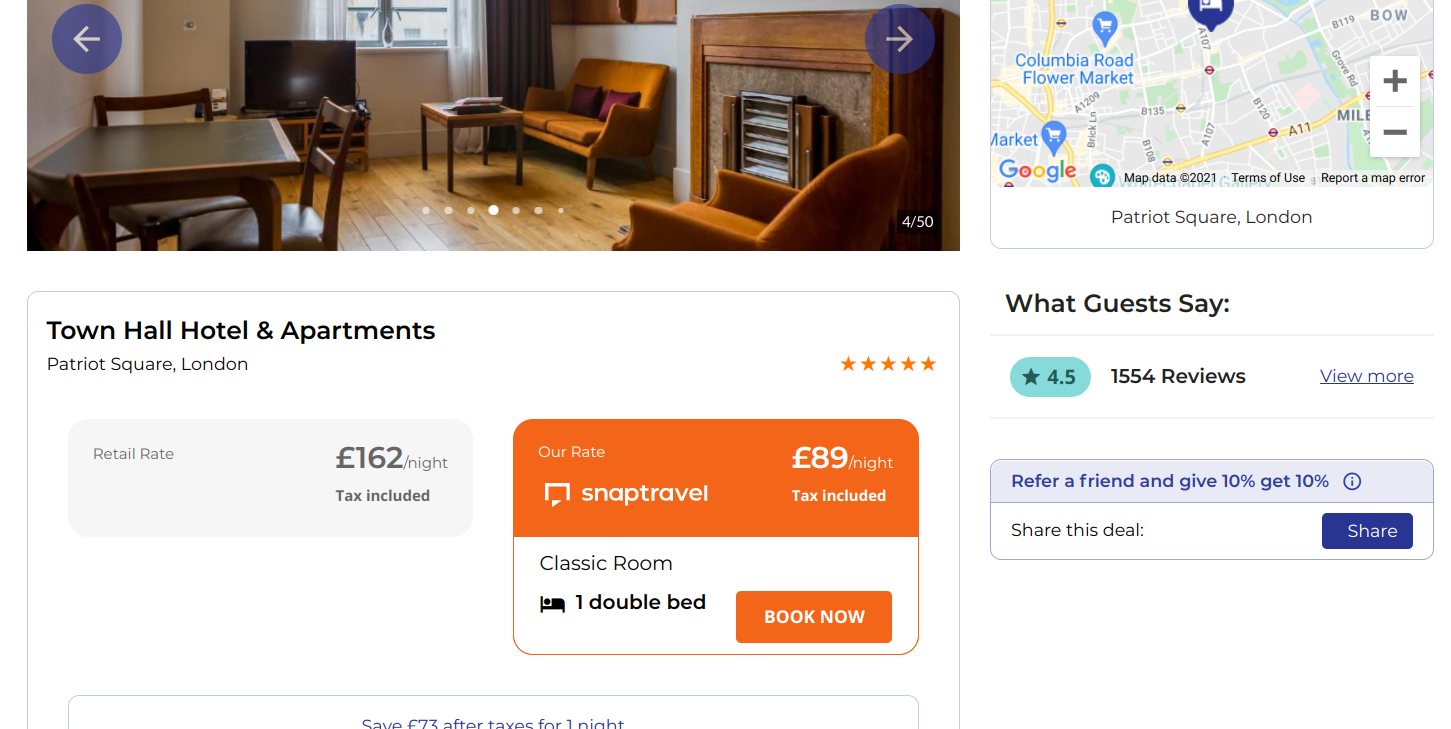1451x729 pixels.
Task: Click the hotel pin marker on map
Action: pyautogui.click(x=1210, y=10)
